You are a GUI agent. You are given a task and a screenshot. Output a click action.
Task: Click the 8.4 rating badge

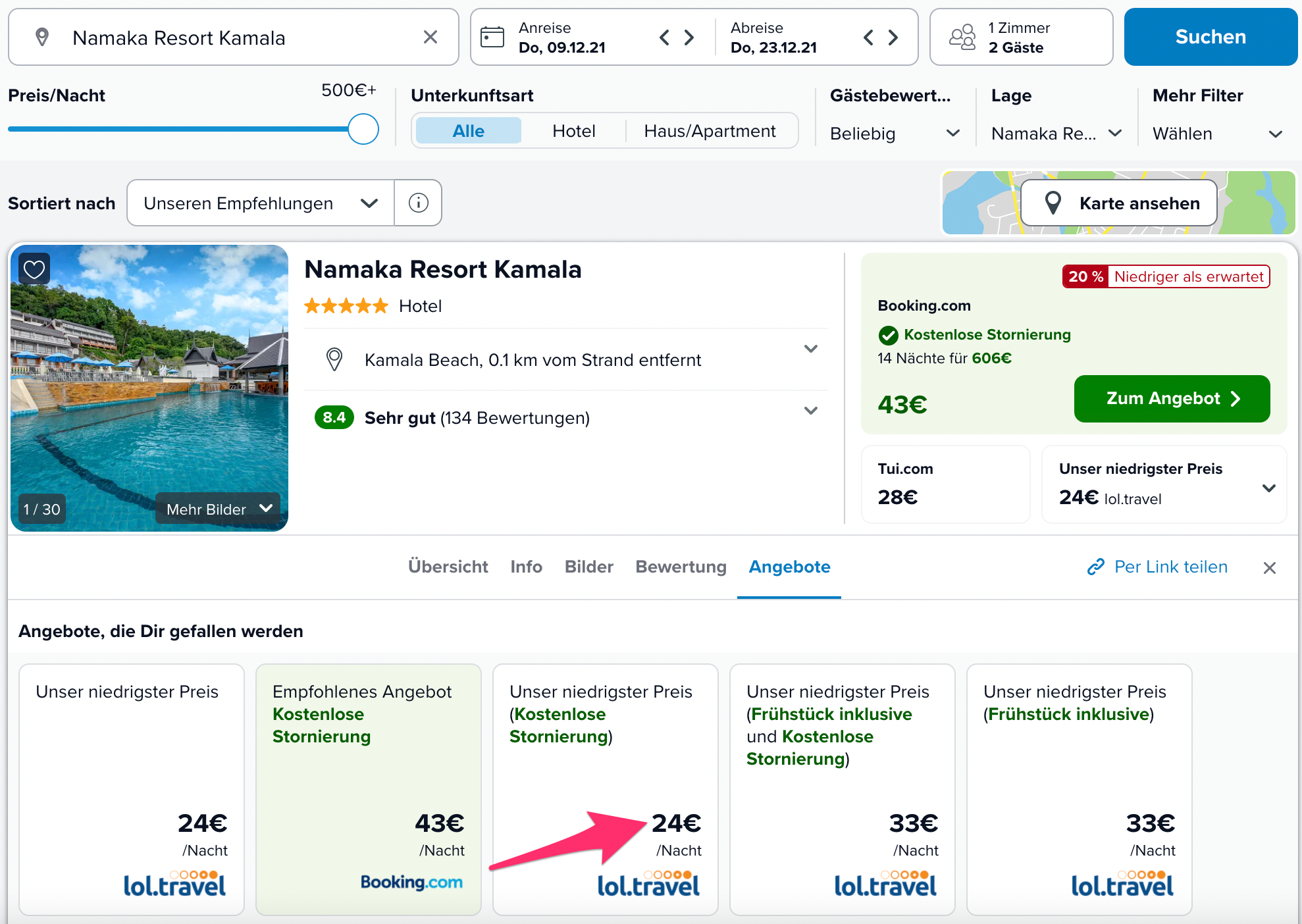[x=334, y=417]
